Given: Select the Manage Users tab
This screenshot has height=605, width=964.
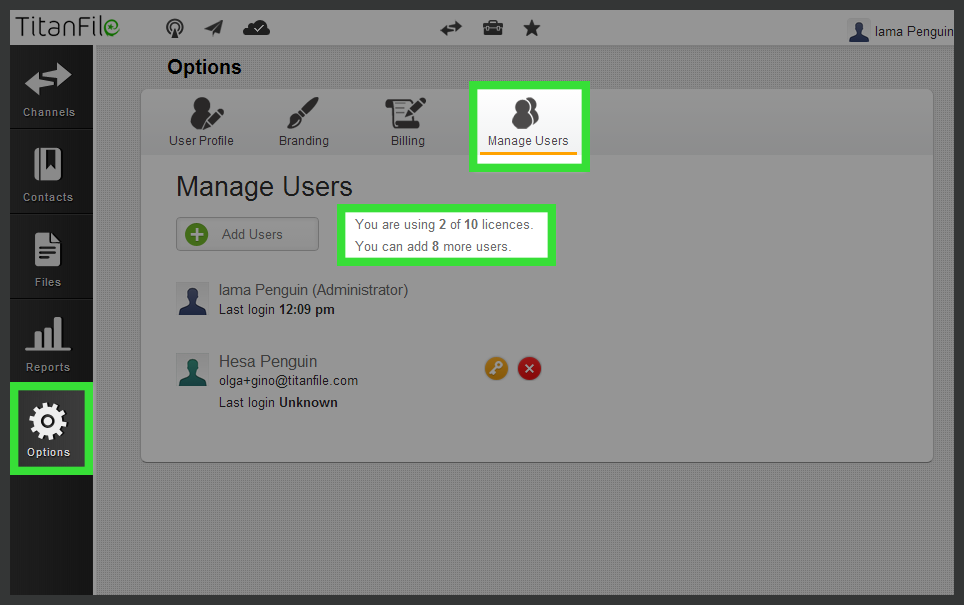Looking at the screenshot, I should 527,120.
